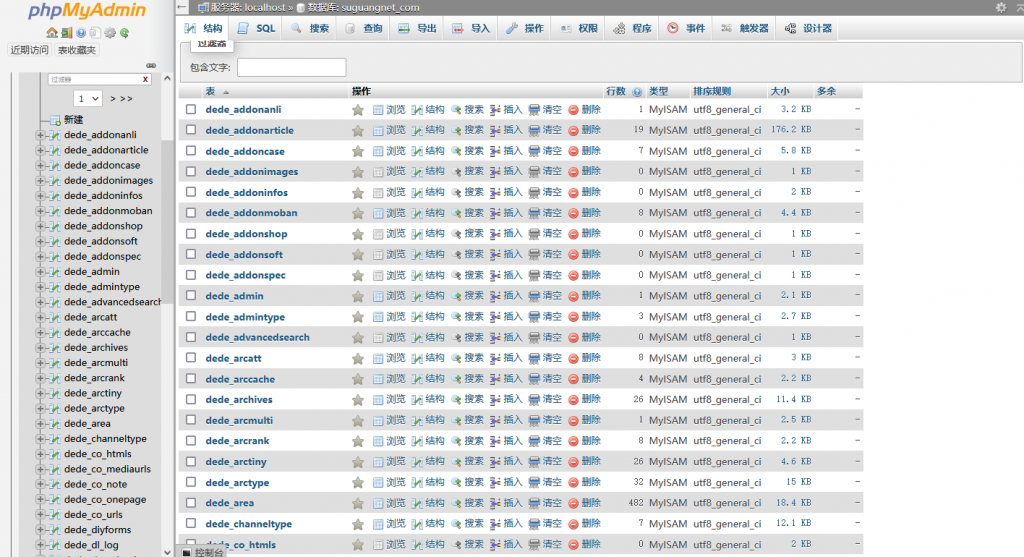The height and width of the screenshot is (557, 1024).
Task: Expand dede_co_note in the sidebar tree
Action: point(40,485)
